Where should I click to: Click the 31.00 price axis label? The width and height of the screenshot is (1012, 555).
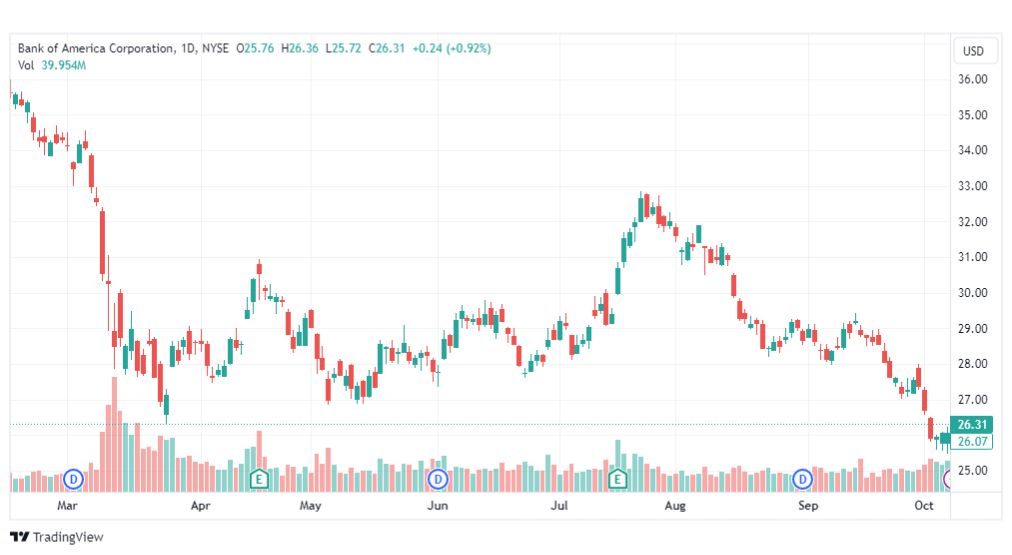pos(973,257)
